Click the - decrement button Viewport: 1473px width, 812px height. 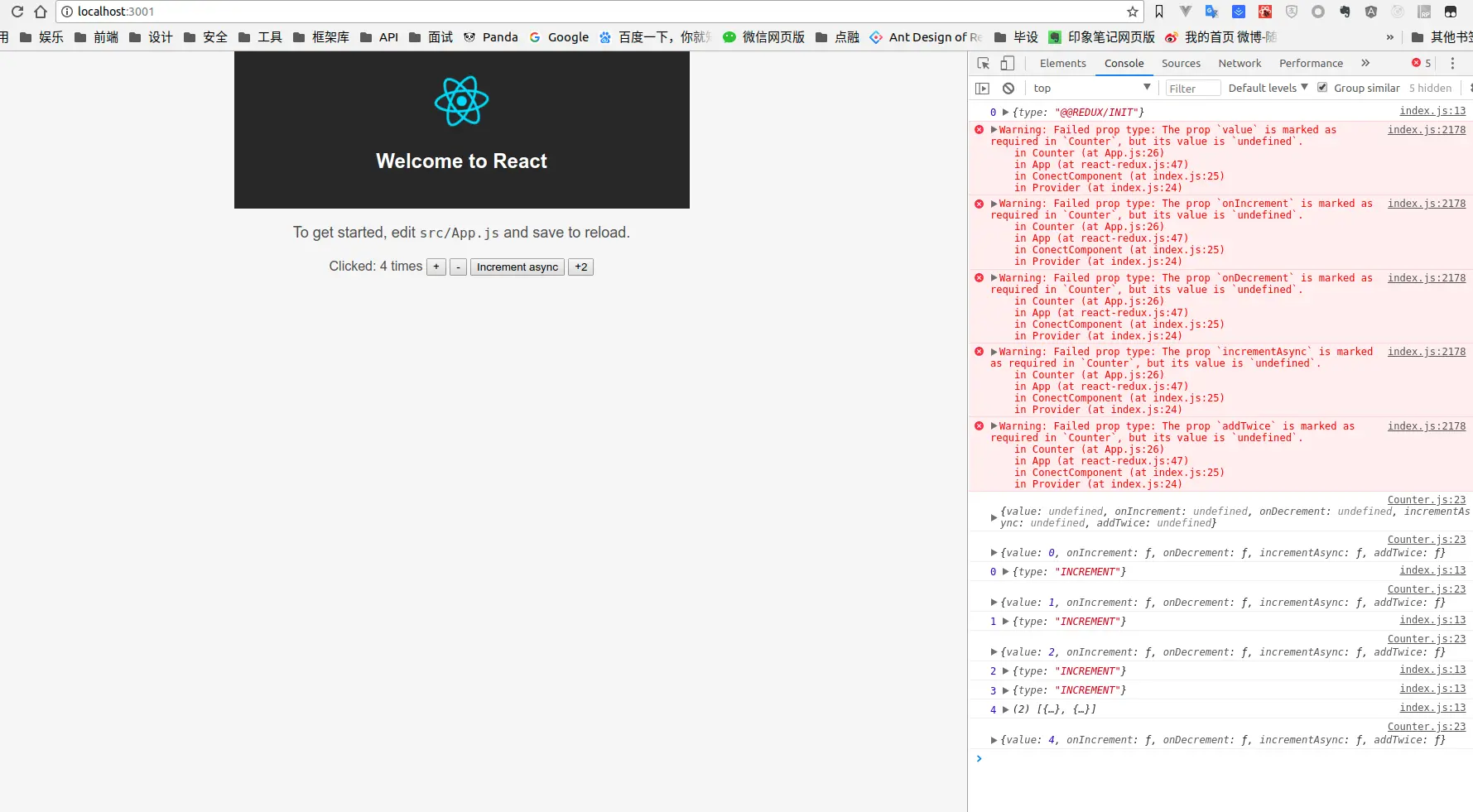click(x=458, y=267)
